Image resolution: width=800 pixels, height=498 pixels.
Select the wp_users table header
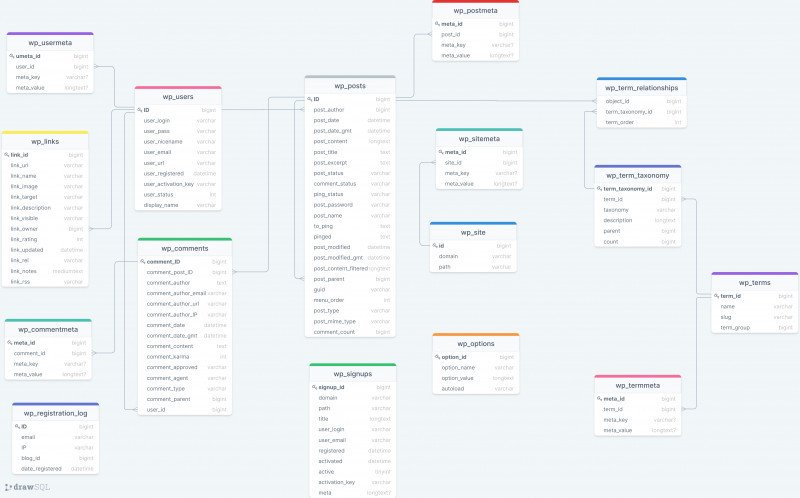tap(178, 96)
